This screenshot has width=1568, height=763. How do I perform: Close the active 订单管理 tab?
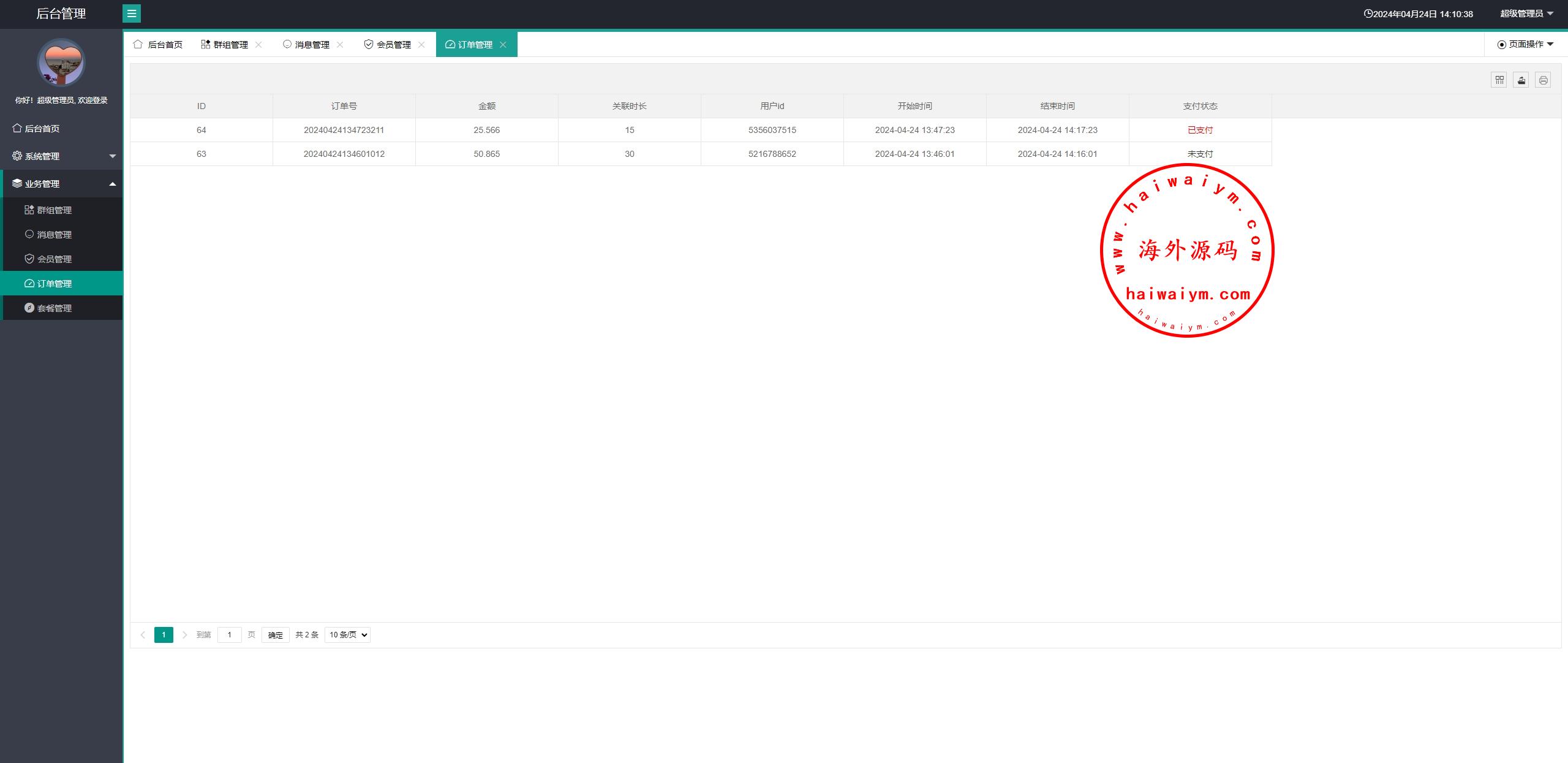[x=503, y=45]
